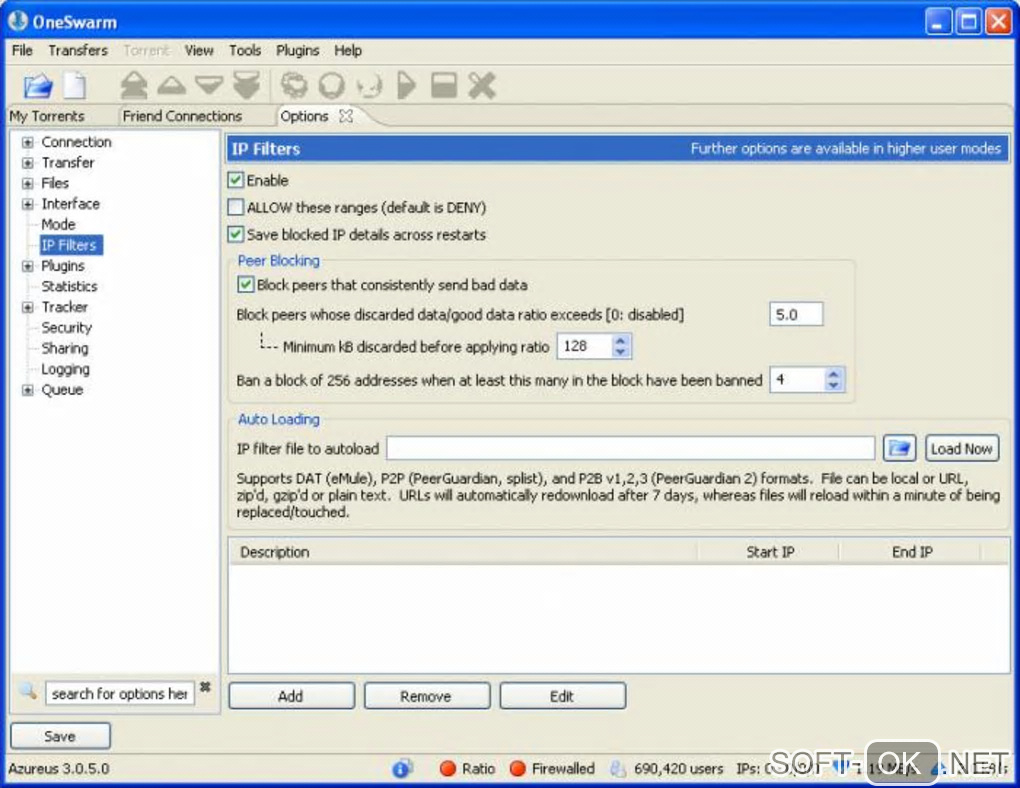Click the Add button
Viewport: 1020px width, 788px height.
click(291, 696)
